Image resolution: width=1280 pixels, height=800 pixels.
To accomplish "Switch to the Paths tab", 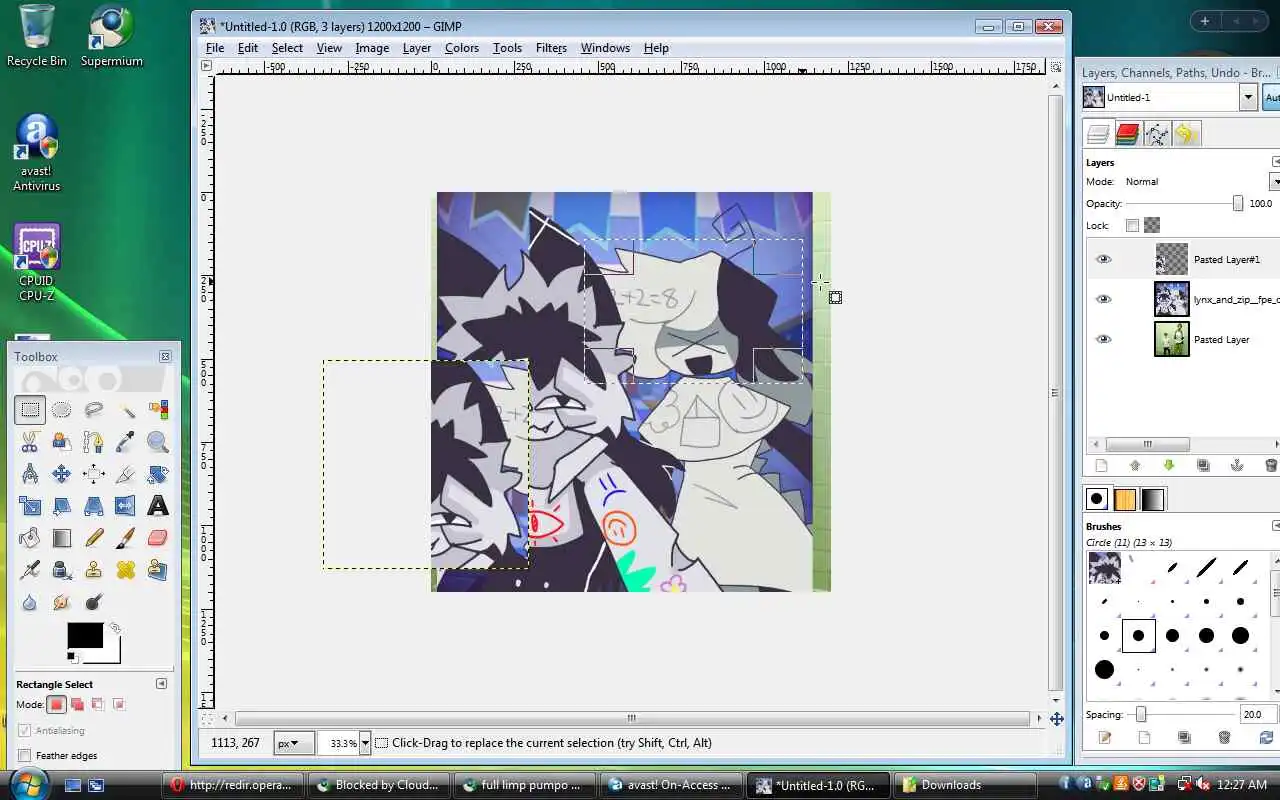I will pos(1157,134).
